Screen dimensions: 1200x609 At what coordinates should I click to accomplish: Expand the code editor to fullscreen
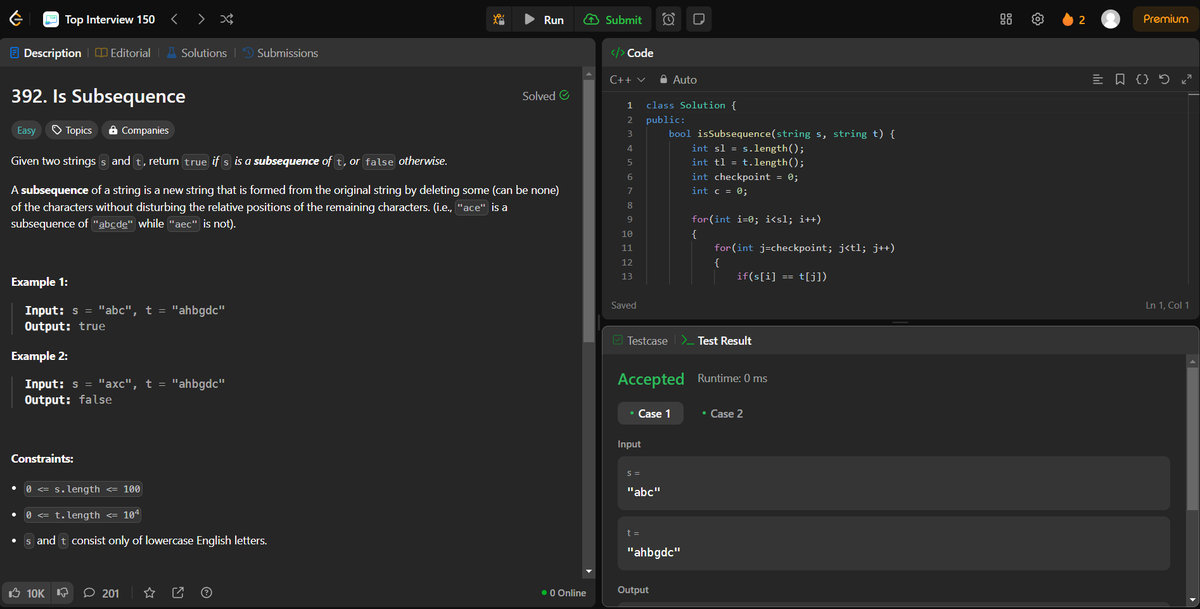click(x=1186, y=78)
